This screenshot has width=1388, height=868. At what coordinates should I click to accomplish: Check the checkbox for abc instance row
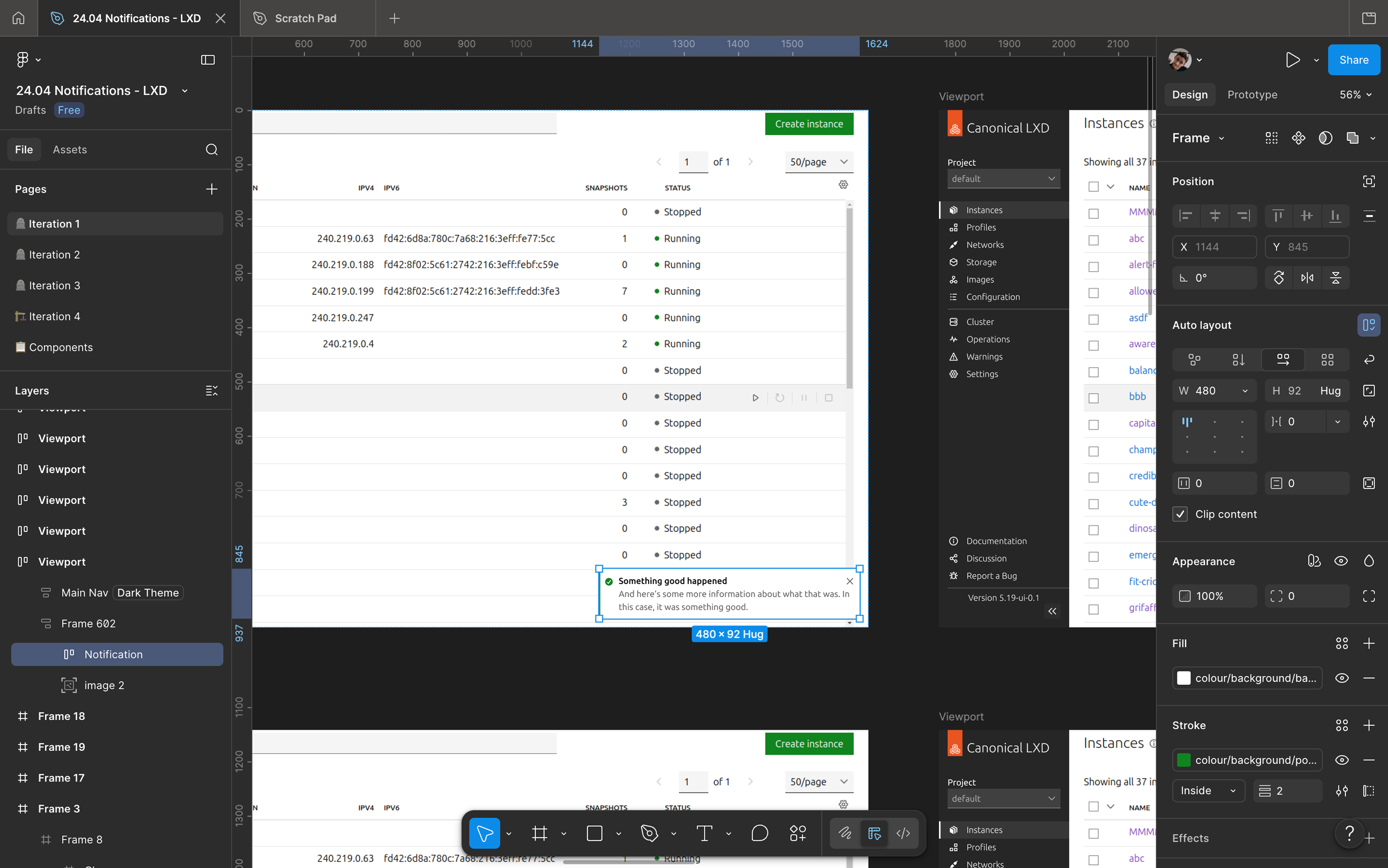click(x=1094, y=240)
